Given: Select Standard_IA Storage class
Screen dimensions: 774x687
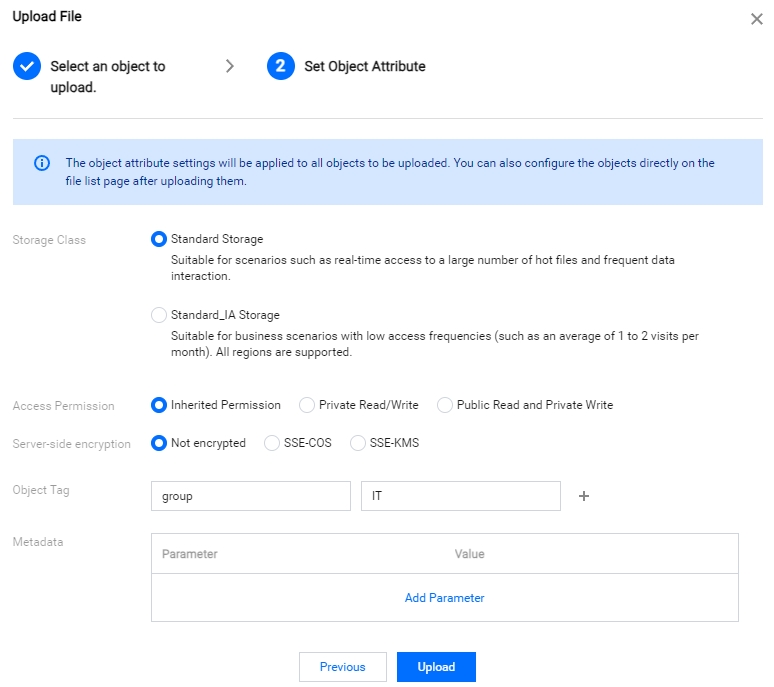Looking at the screenshot, I should click(x=158, y=315).
